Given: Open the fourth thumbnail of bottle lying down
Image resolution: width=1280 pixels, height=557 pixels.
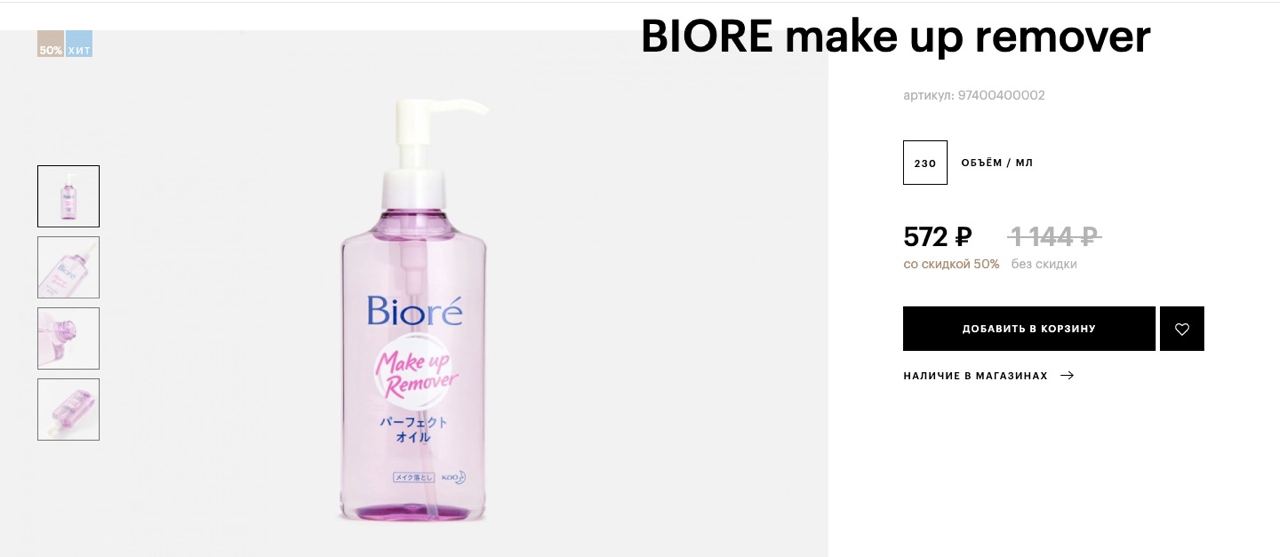Looking at the screenshot, I should (x=68, y=409).
